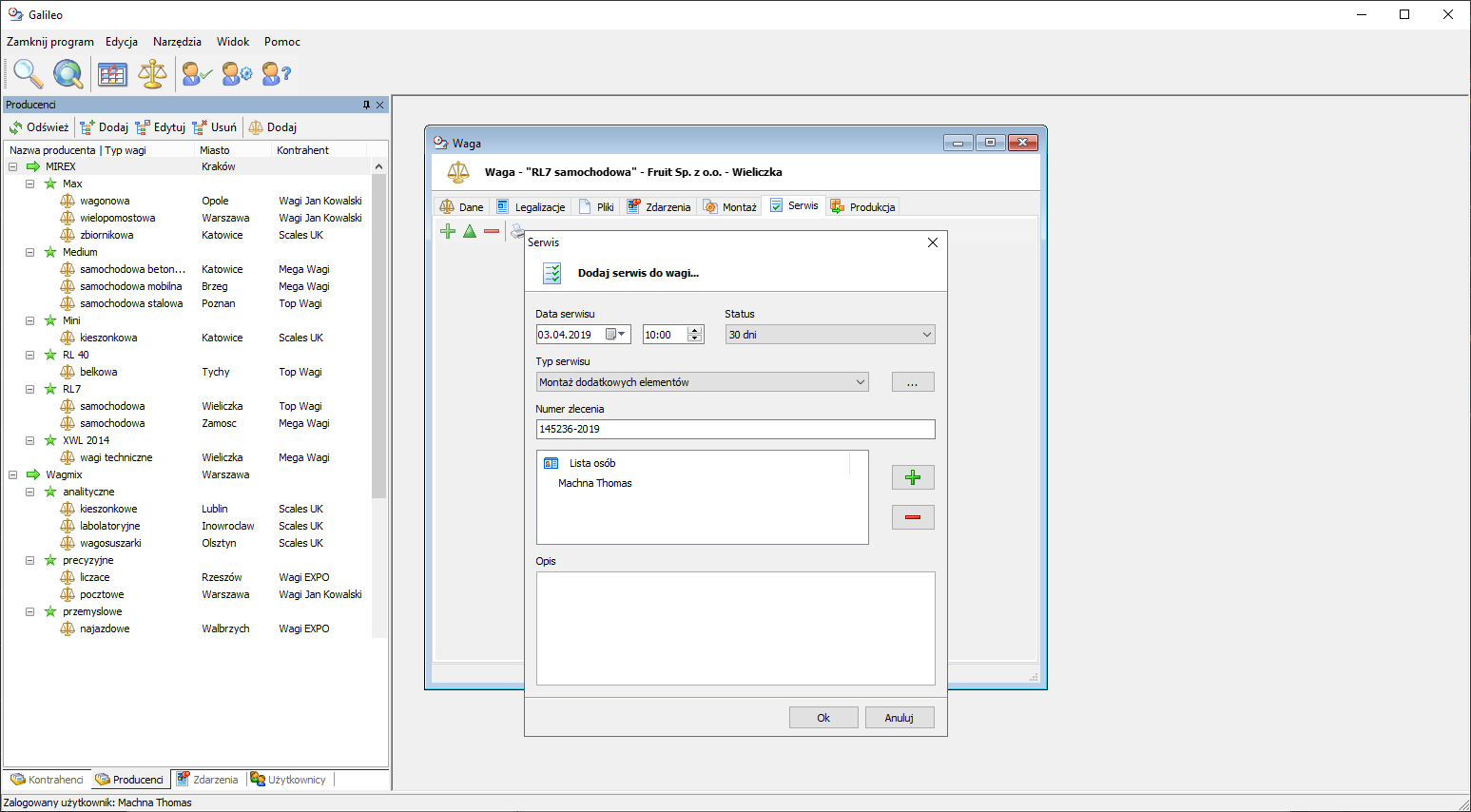The image size is (1471, 812).
Task: Remove person with red minus button
Action: [x=913, y=517]
